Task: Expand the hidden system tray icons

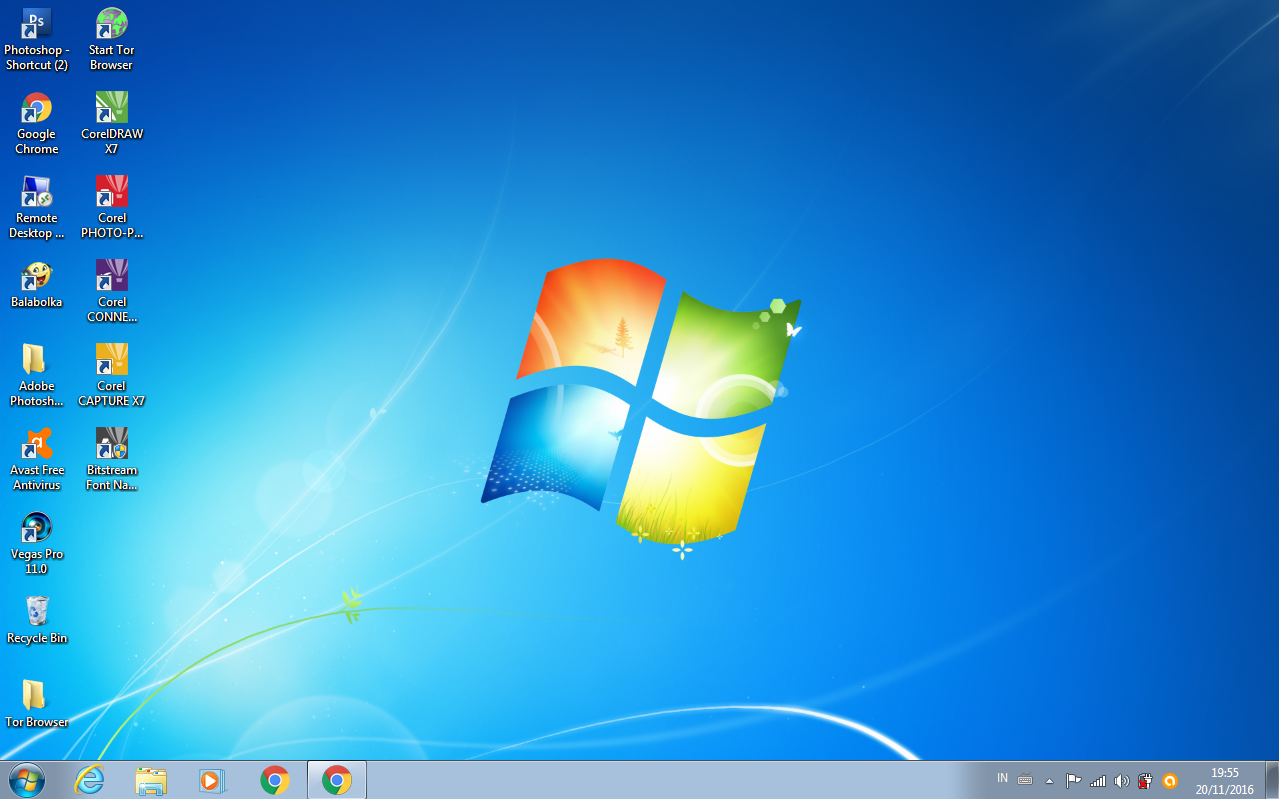Action: click(1049, 779)
